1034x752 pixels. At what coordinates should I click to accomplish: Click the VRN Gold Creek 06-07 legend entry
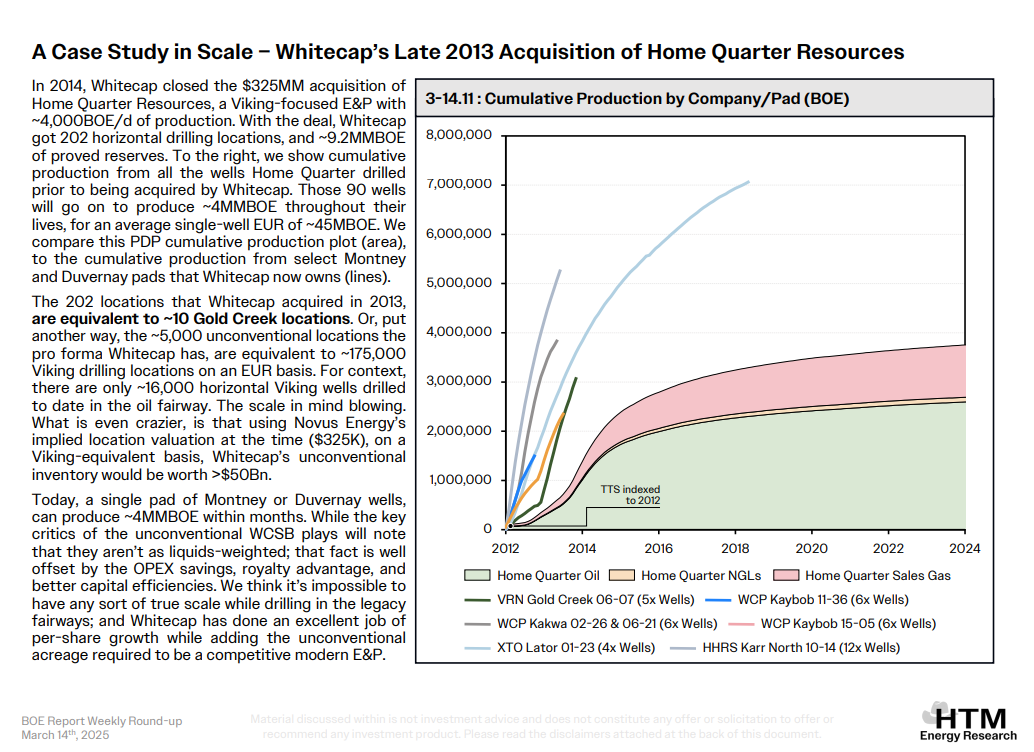580,600
